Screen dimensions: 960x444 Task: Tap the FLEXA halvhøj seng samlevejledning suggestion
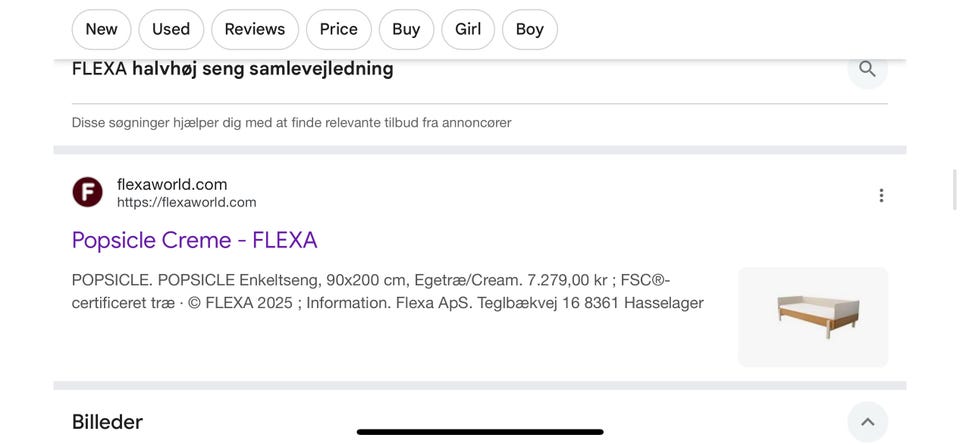pyautogui.click(x=233, y=69)
